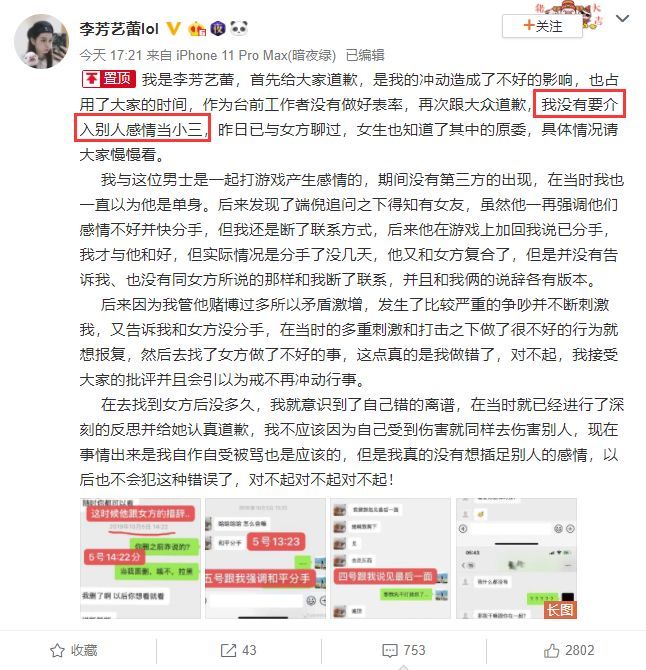Click the purple circular level badge
This screenshot has width=646, height=670.
[218, 29]
